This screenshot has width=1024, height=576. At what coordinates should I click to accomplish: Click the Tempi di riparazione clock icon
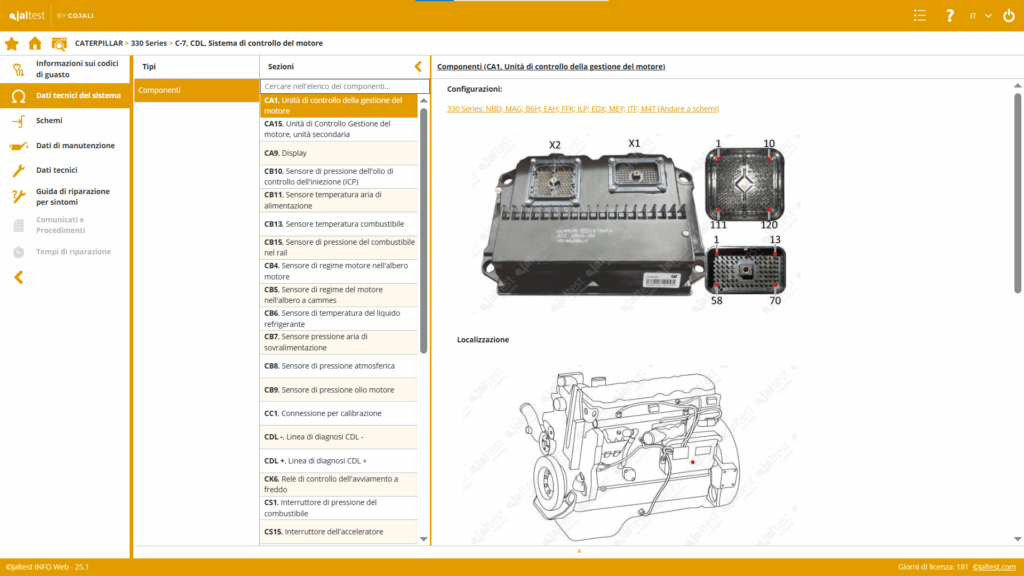18,252
